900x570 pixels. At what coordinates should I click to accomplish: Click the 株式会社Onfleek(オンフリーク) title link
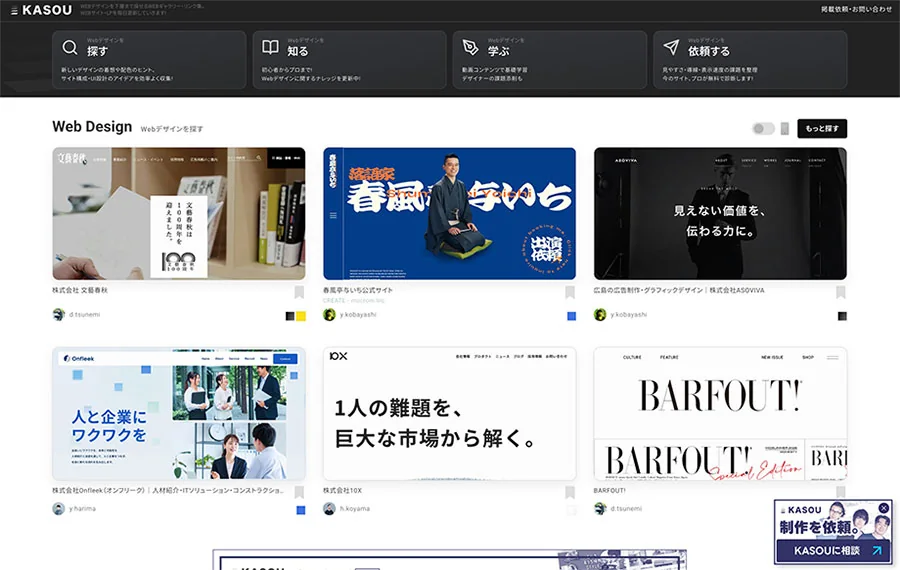pyautogui.click(x=168, y=491)
